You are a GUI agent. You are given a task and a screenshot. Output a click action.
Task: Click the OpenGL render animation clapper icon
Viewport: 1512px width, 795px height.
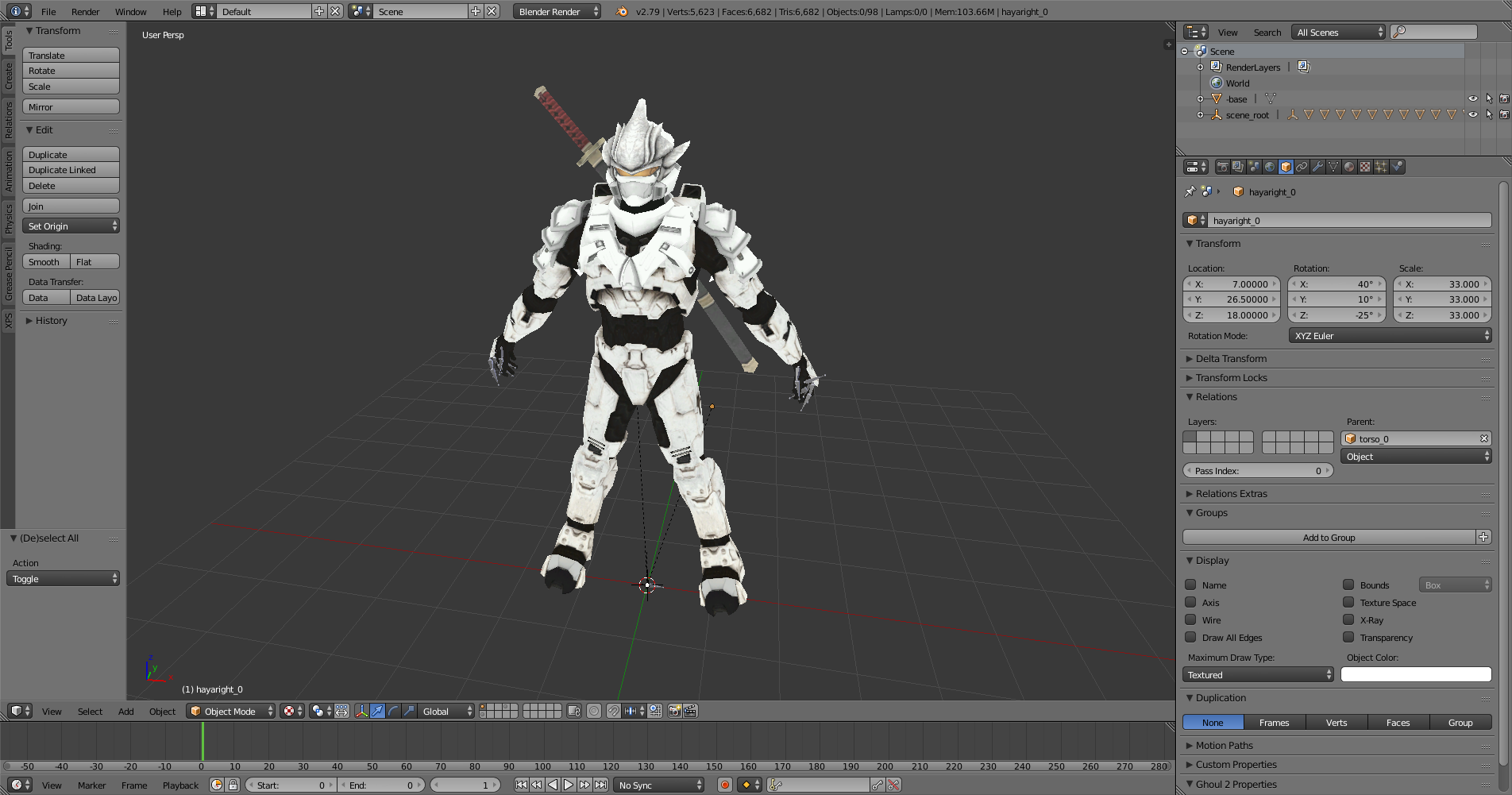tap(690, 711)
